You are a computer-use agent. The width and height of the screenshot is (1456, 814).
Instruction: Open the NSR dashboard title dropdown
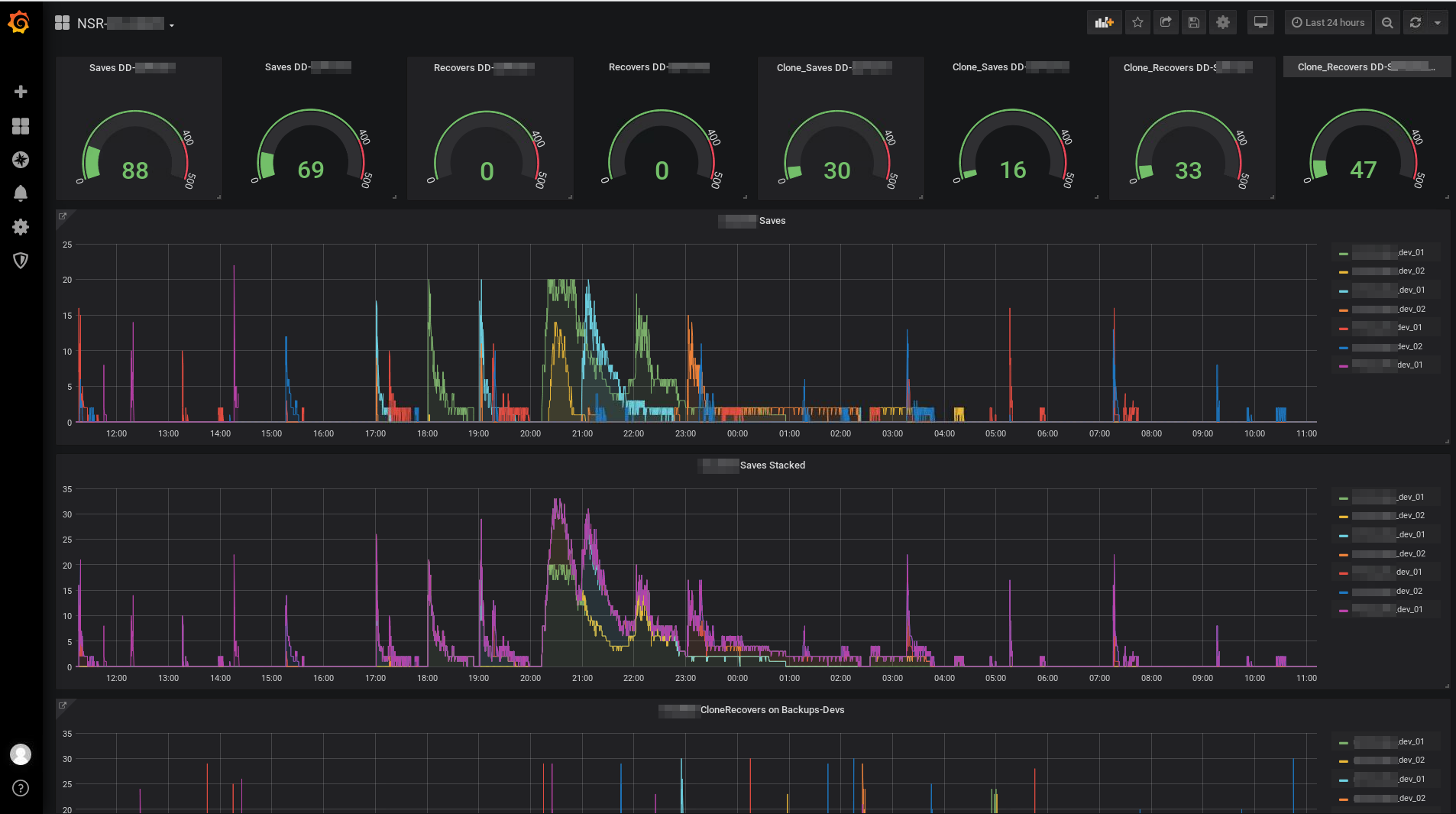coord(125,24)
